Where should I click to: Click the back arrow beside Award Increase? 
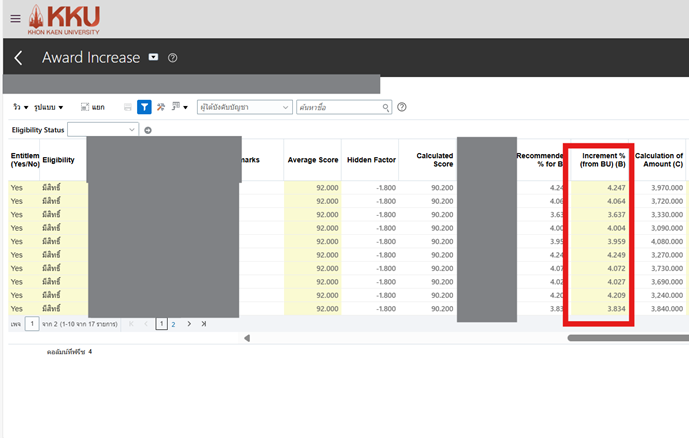click(19, 58)
